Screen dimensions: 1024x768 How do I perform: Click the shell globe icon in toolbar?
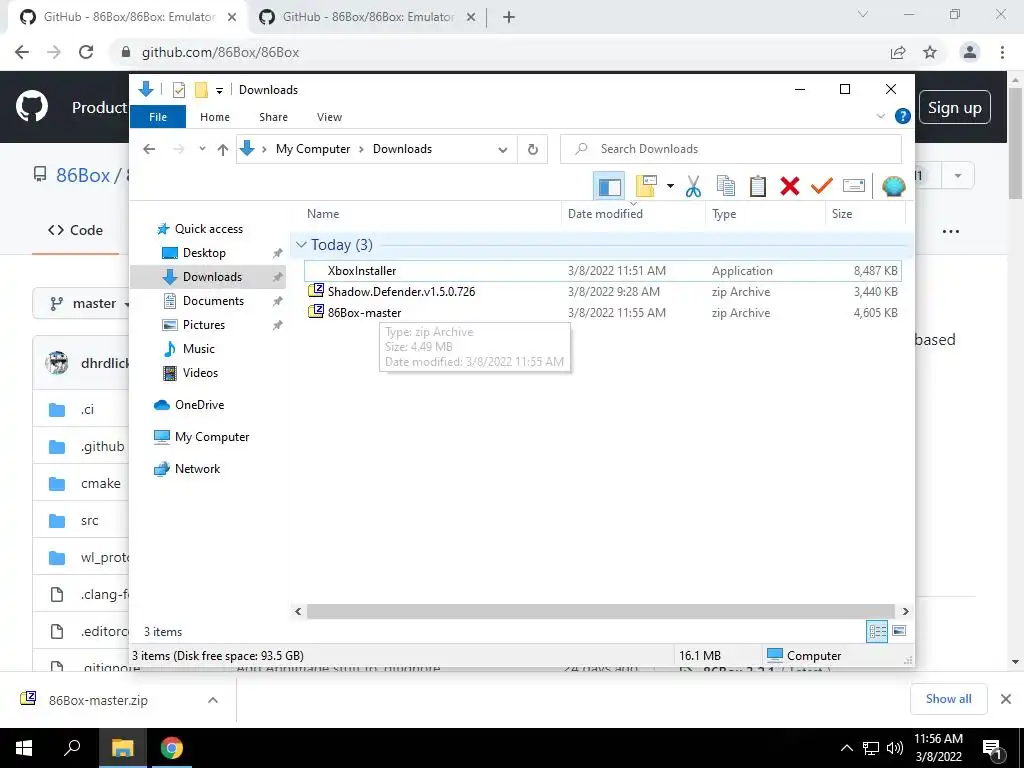[893, 187]
